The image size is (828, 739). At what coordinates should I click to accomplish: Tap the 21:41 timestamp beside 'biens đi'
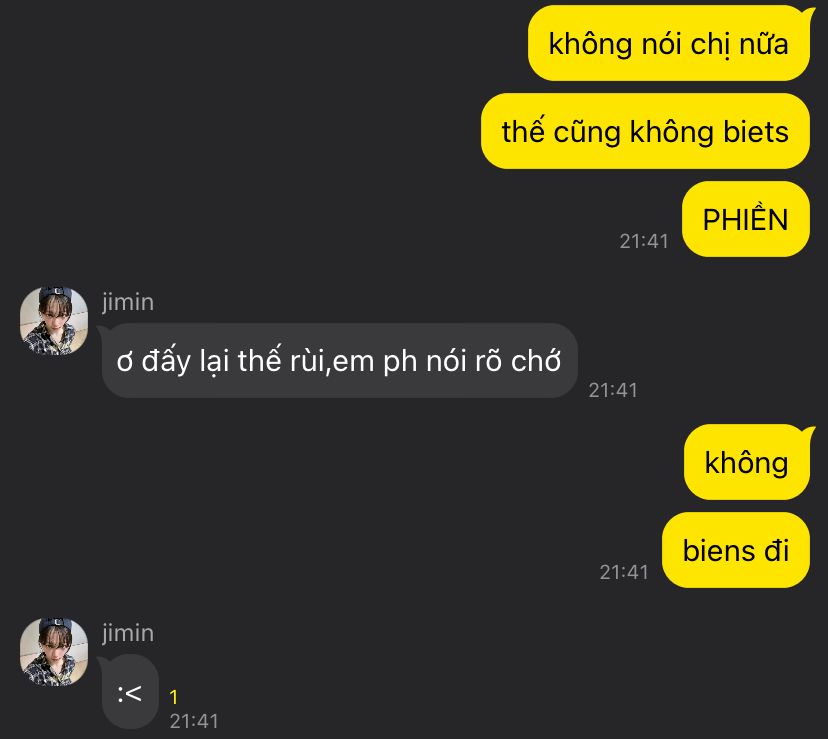(624, 572)
